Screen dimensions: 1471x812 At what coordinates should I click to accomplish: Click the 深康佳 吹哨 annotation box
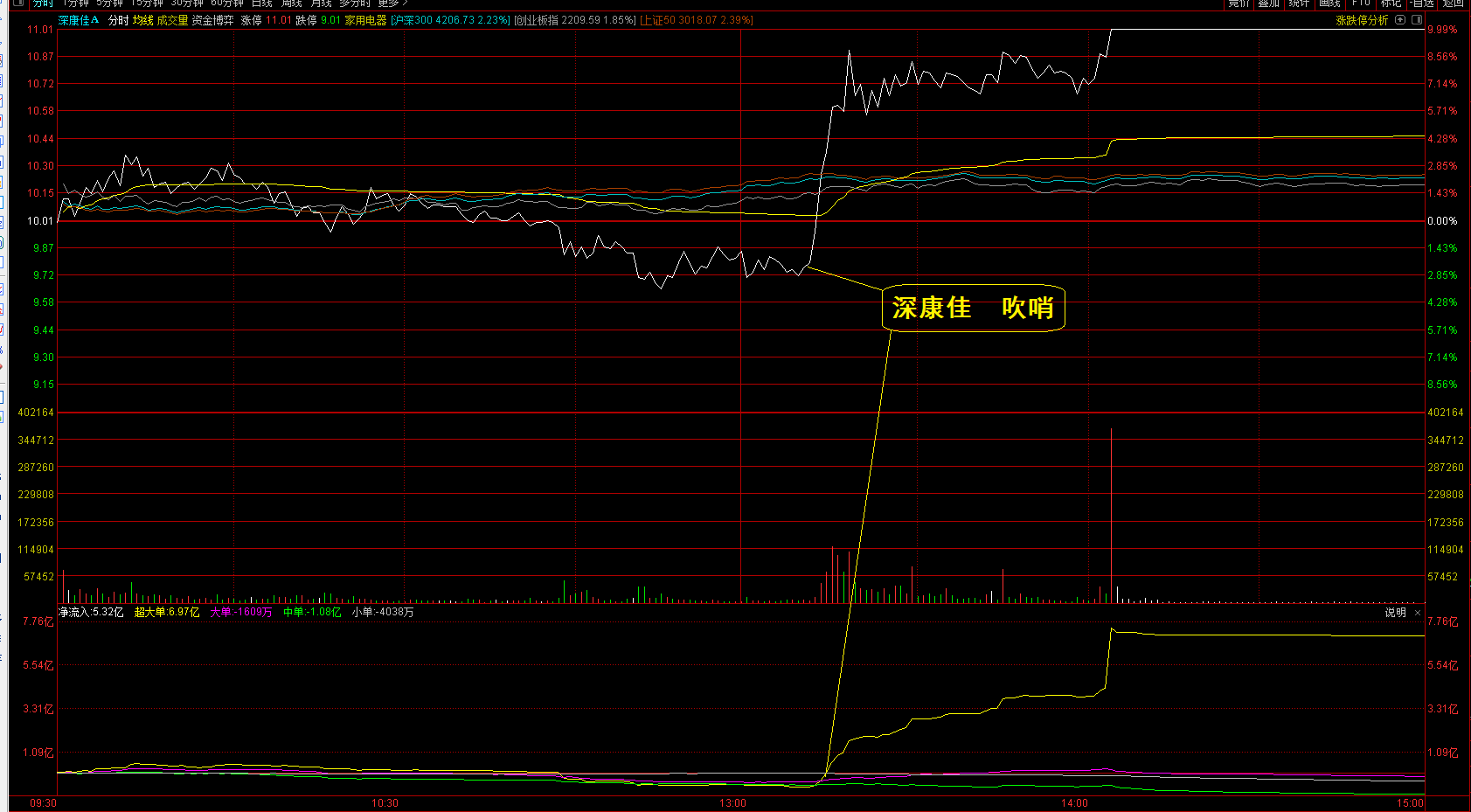974,308
